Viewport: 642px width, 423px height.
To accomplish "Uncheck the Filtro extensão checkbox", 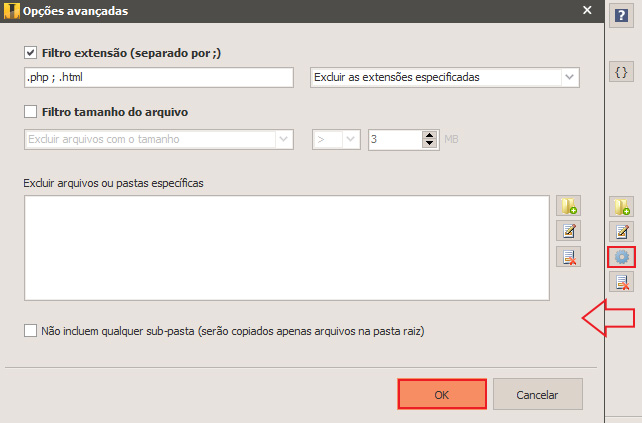I will pos(30,53).
